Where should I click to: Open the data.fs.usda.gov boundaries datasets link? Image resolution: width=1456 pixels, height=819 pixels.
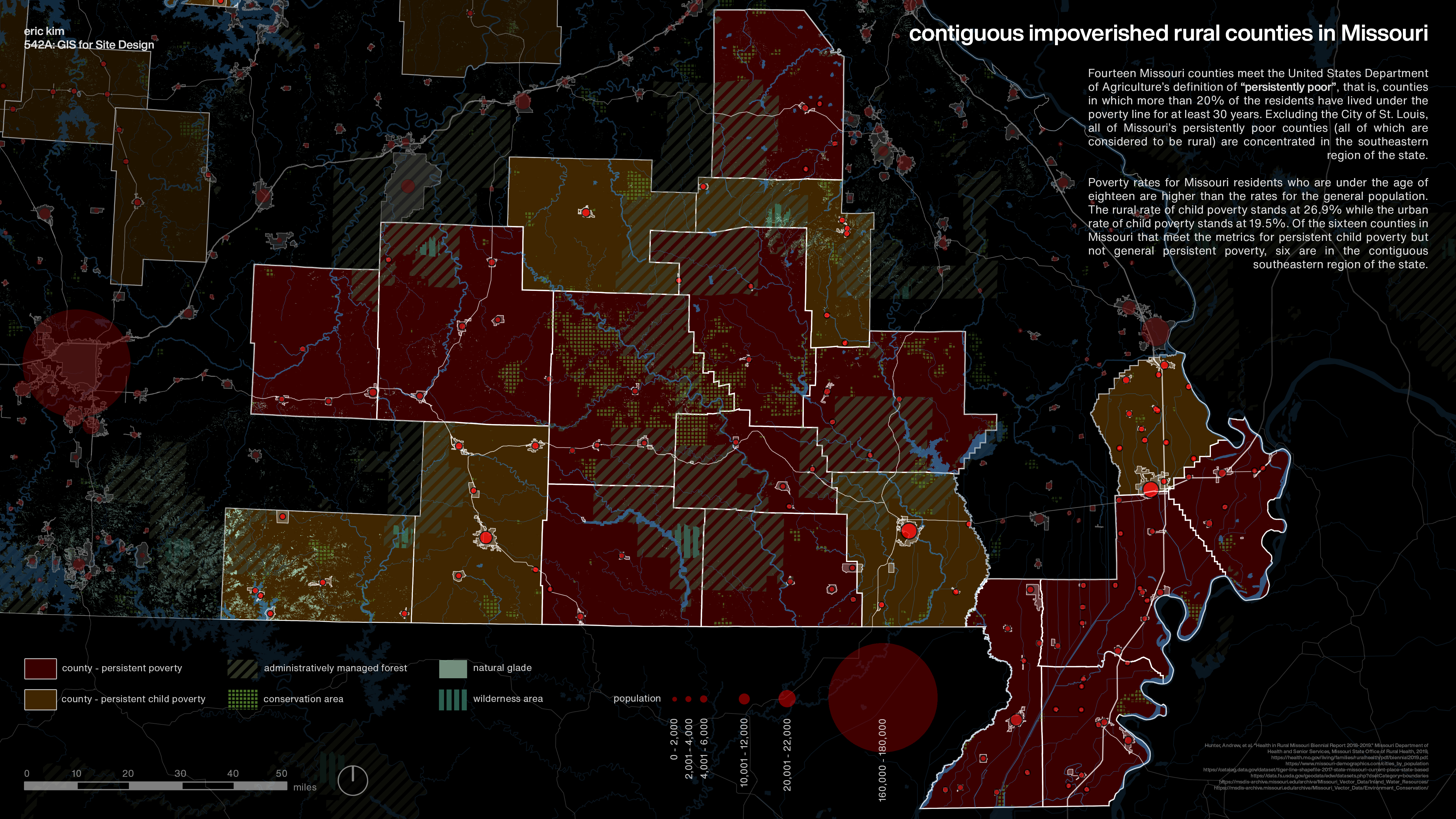coord(1339,776)
